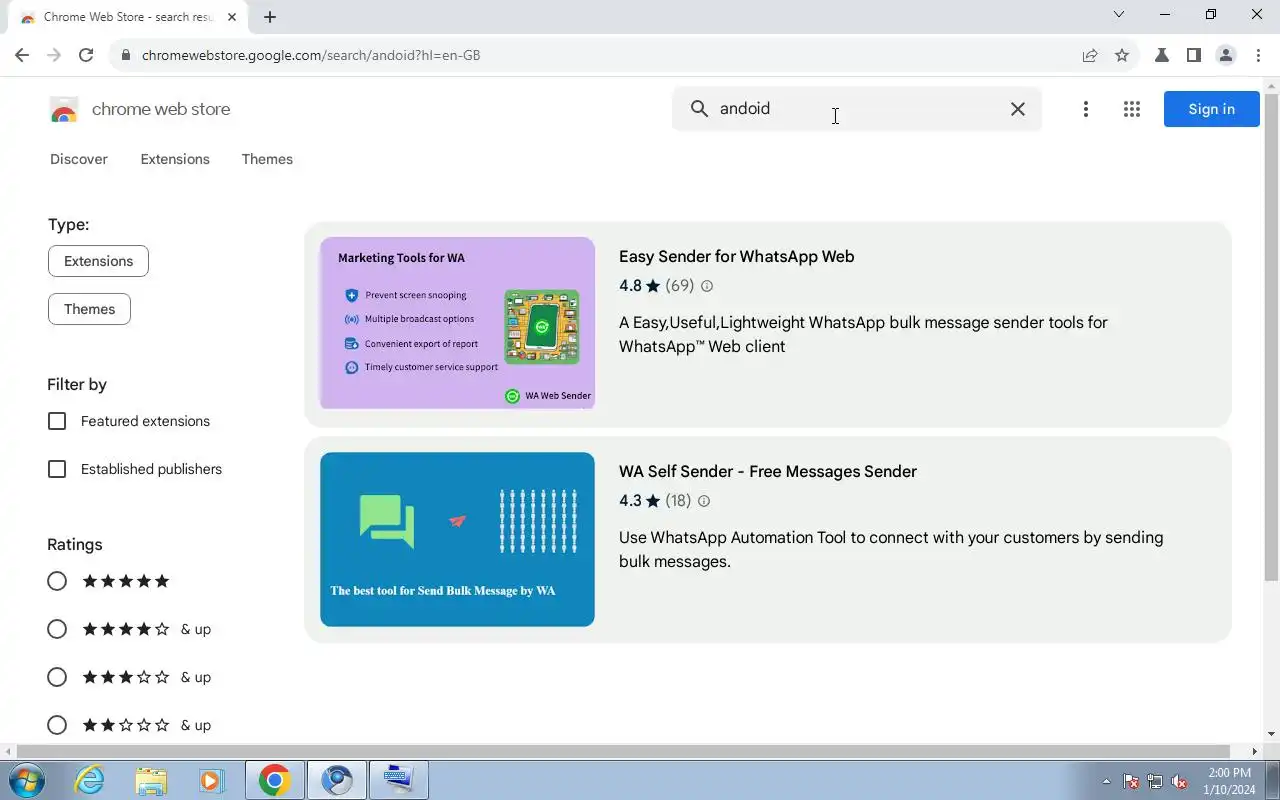The width and height of the screenshot is (1280, 800).
Task: Open the Chrome profile avatar
Action: click(1226, 55)
